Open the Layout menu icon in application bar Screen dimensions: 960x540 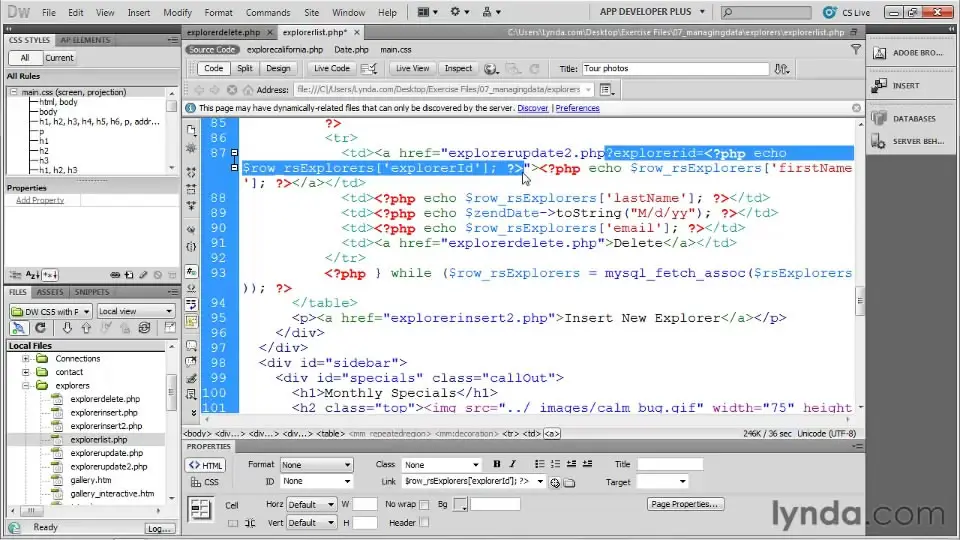point(427,12)
